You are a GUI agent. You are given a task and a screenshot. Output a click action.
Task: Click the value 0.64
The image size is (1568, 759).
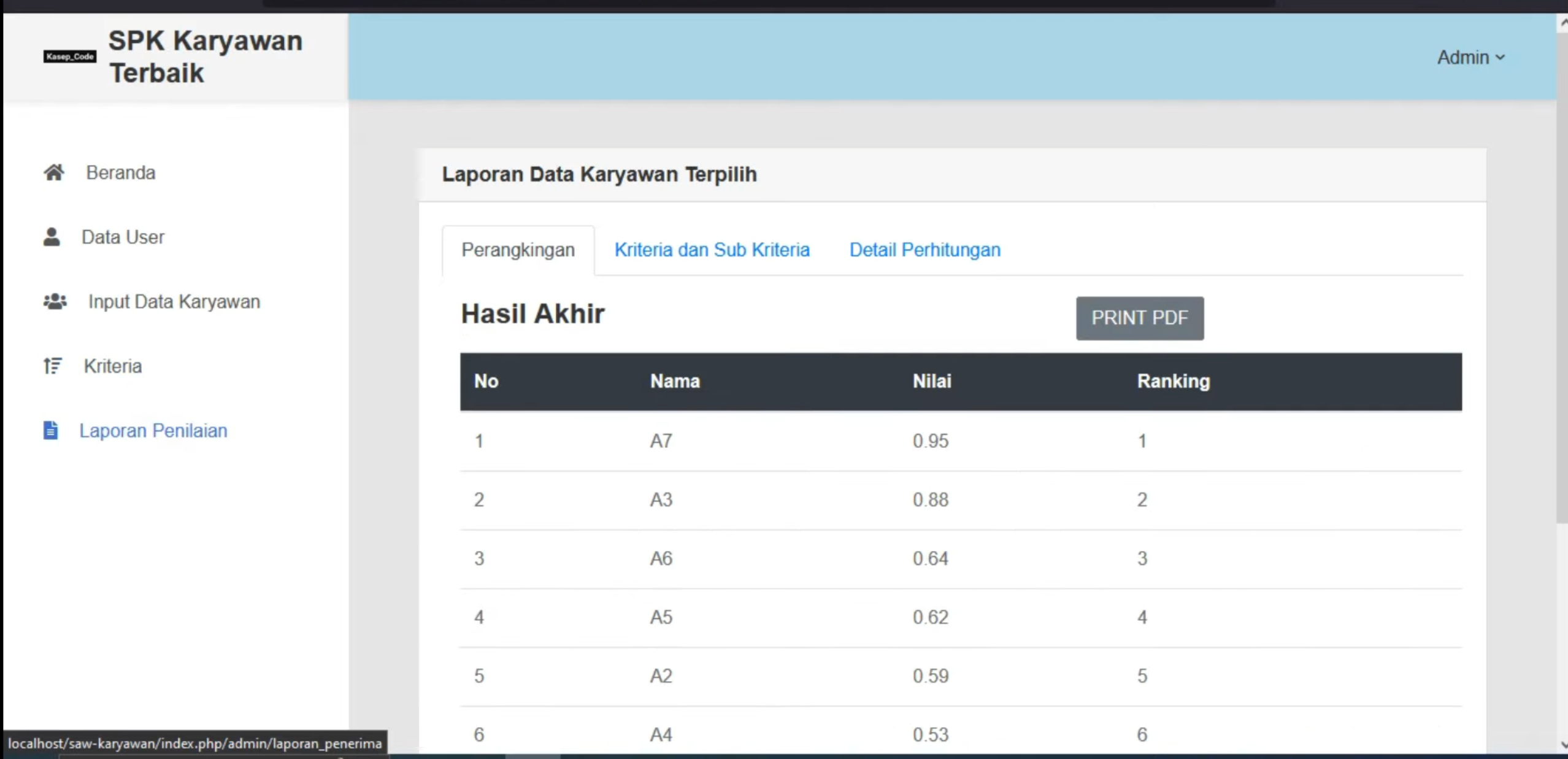(x=931, y=558)
